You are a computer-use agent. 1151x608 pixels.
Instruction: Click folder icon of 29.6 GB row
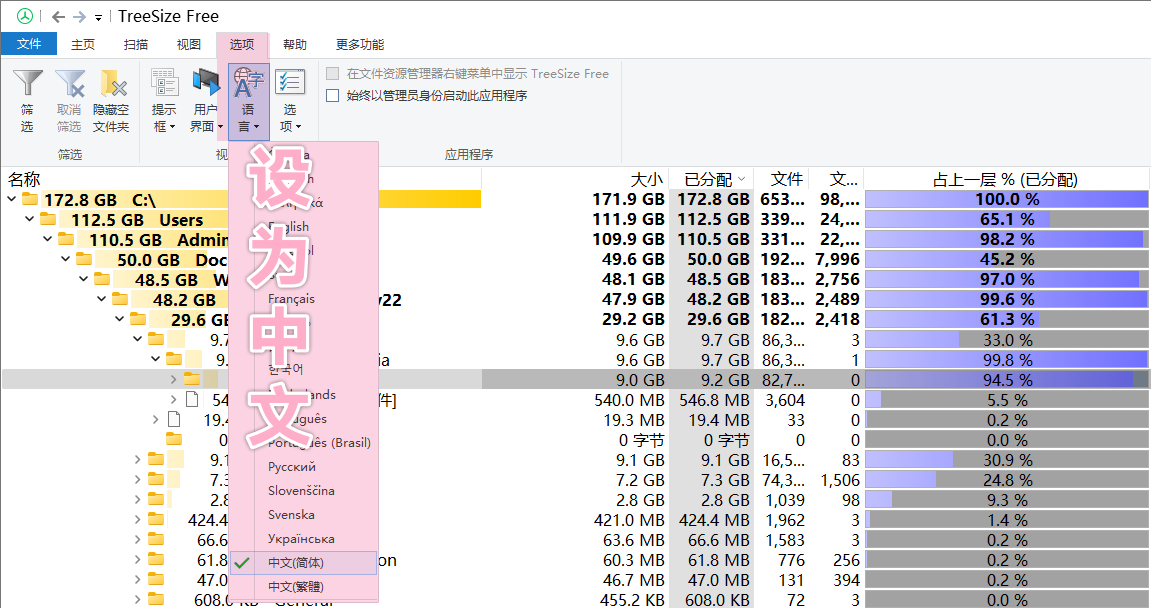(138, 319)
